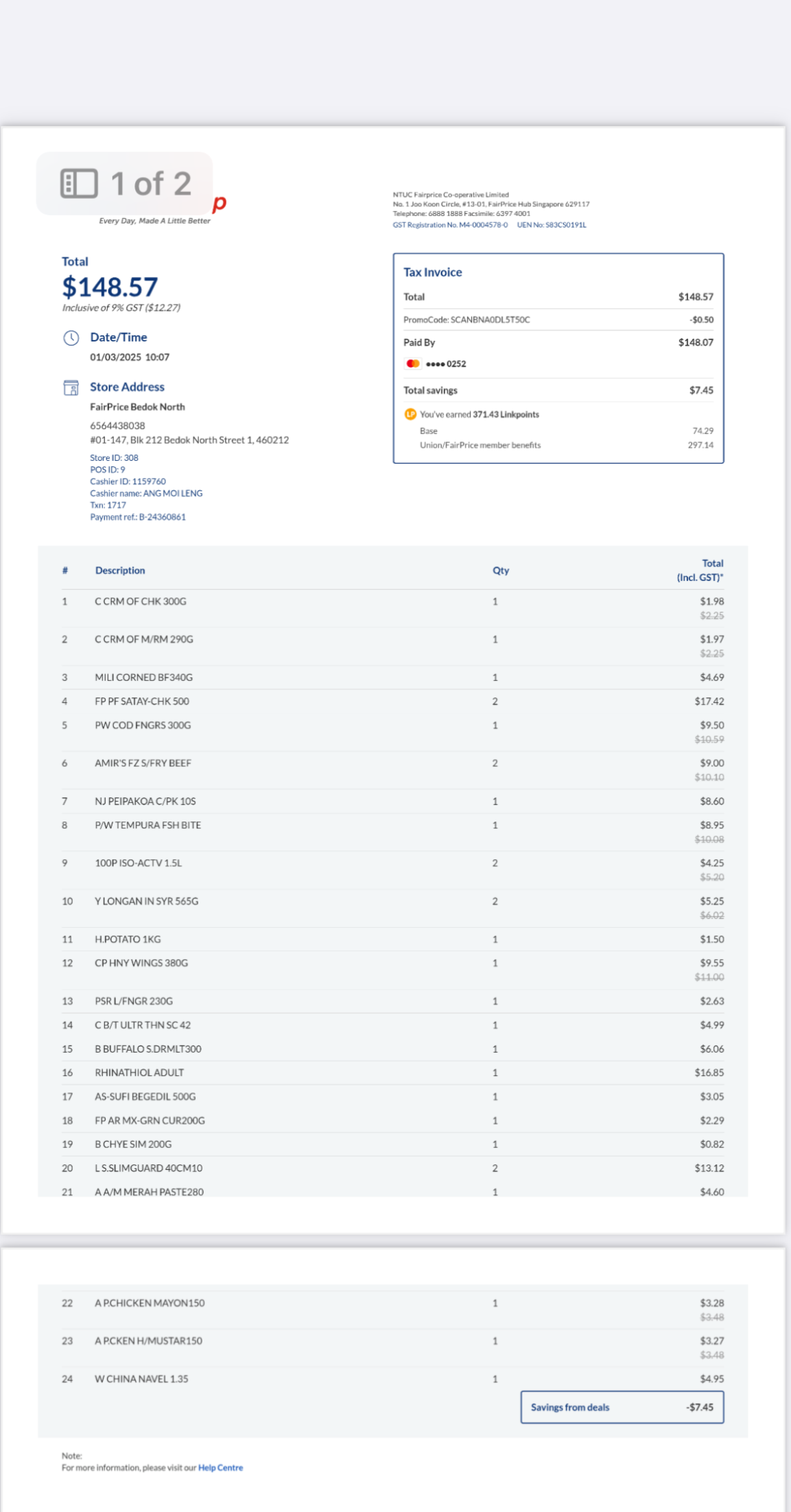Open the Help Centre link

[220, 1467]
